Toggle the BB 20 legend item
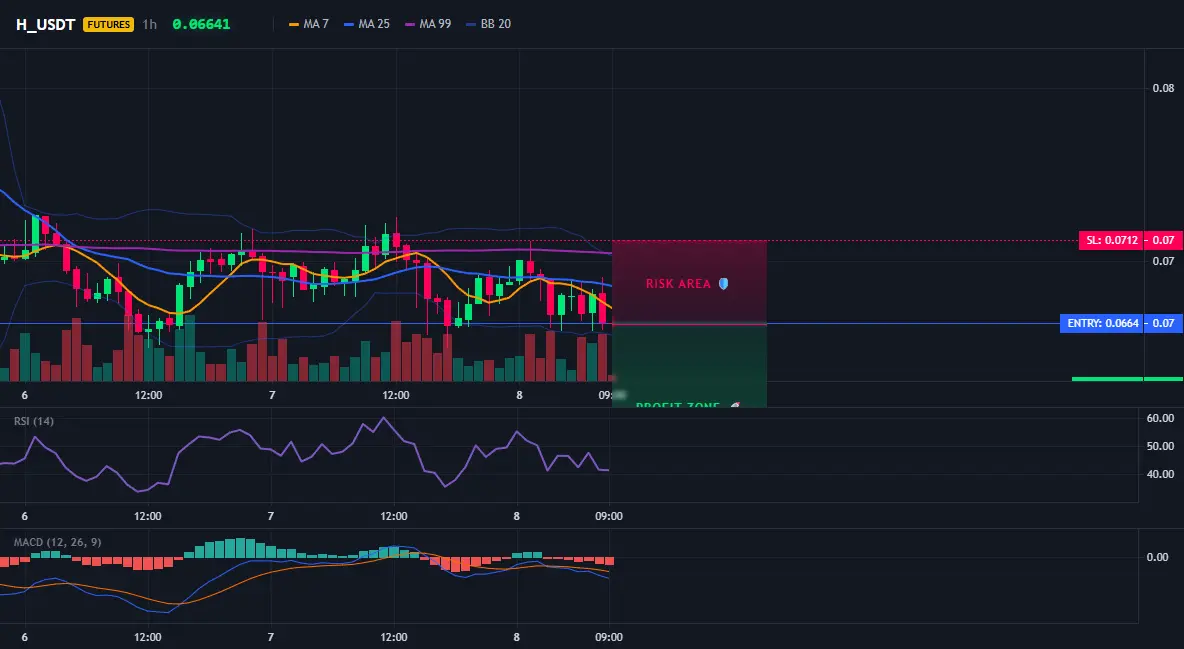Viewport: 1184px width, 649px height. pyautogui.click(x=489, y=24)
